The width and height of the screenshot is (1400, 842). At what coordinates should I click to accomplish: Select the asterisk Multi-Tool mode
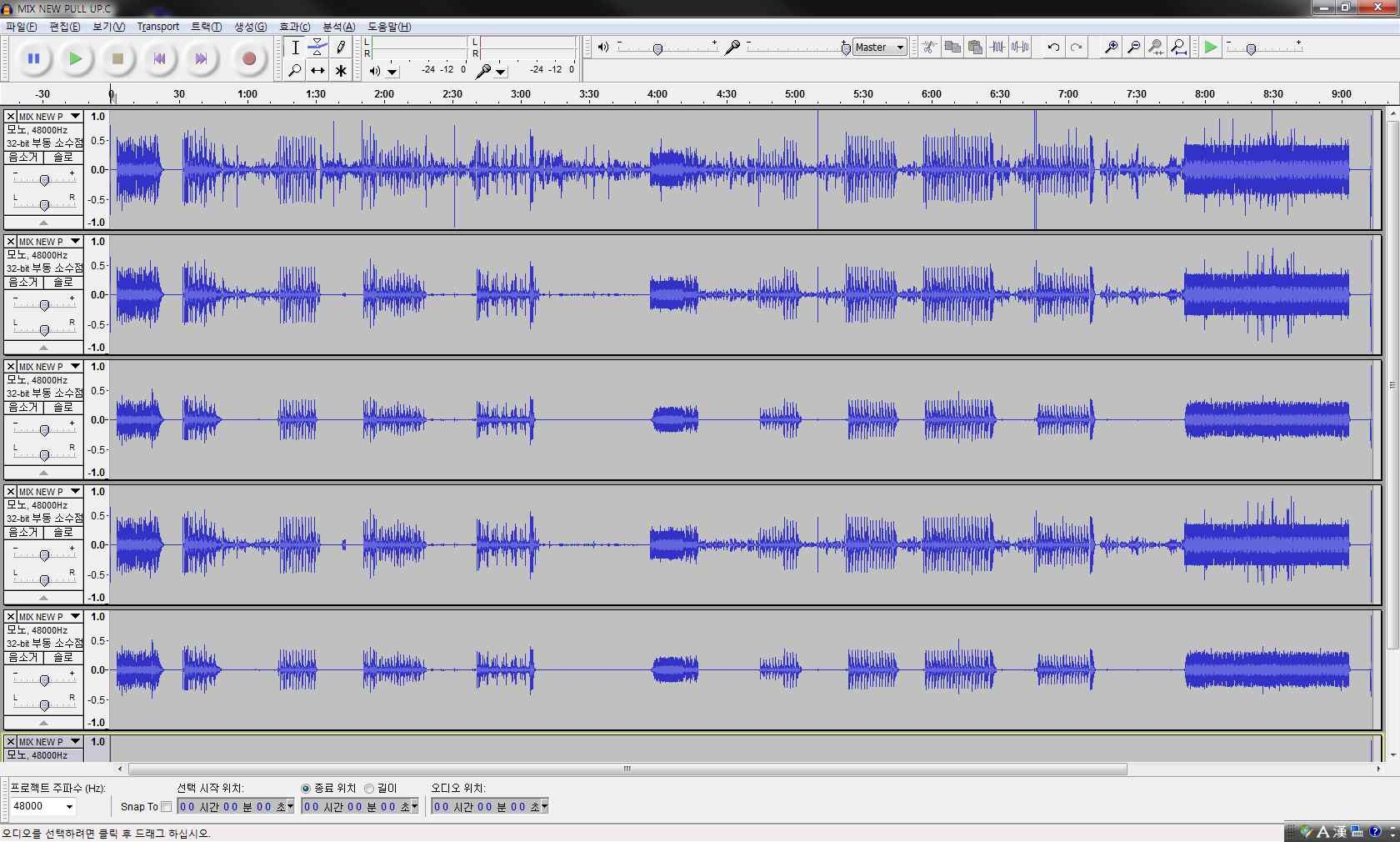point(340,71)
